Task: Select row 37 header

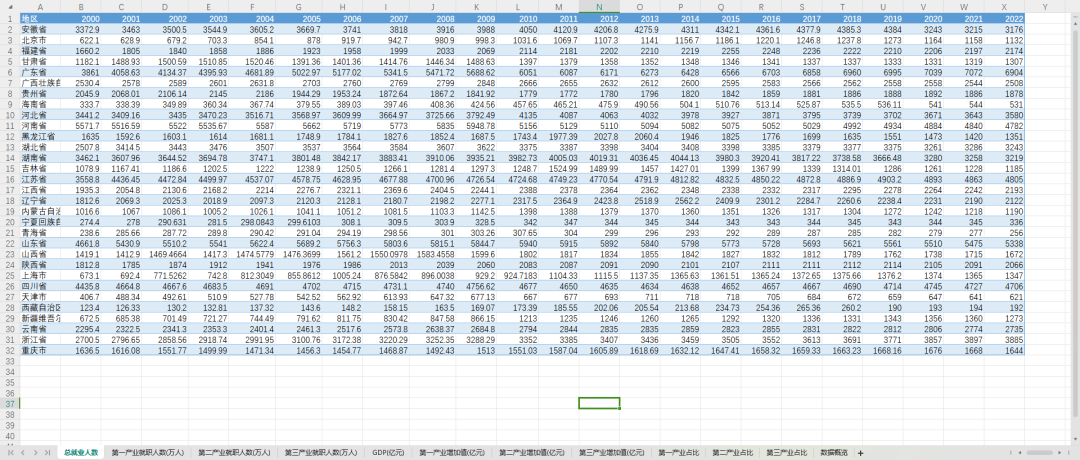Action: coord(10,404)
